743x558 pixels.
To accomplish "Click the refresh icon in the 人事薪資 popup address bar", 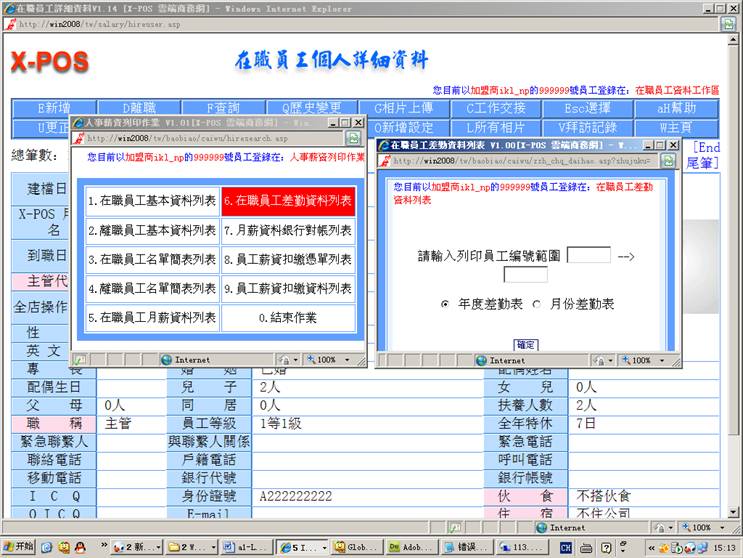I will 353,138.
